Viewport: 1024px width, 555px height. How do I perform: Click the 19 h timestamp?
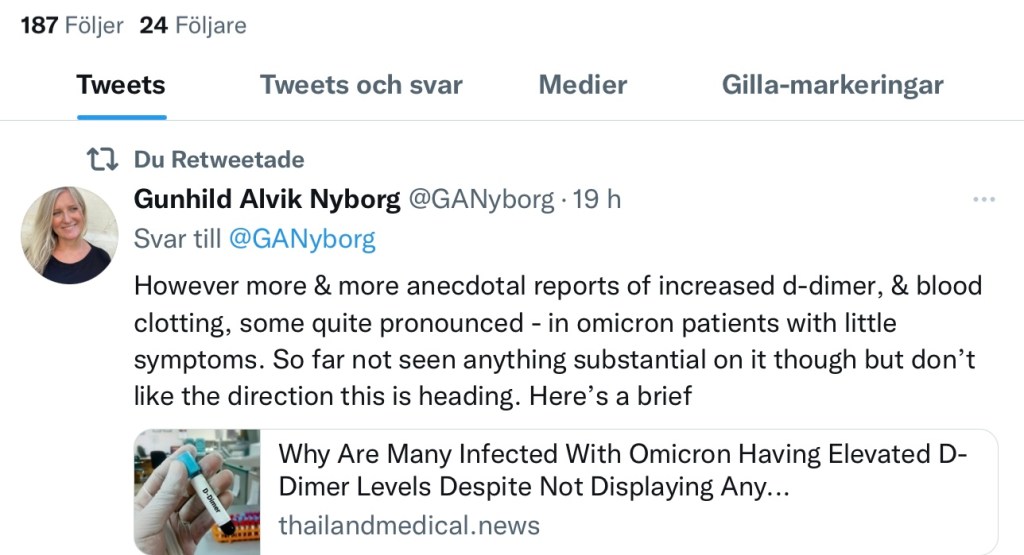[597, 199]
